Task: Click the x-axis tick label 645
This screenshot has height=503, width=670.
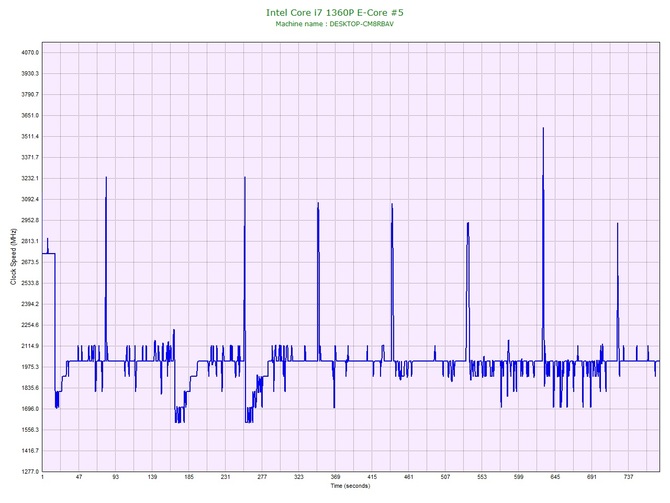Action: click(555, 477)
